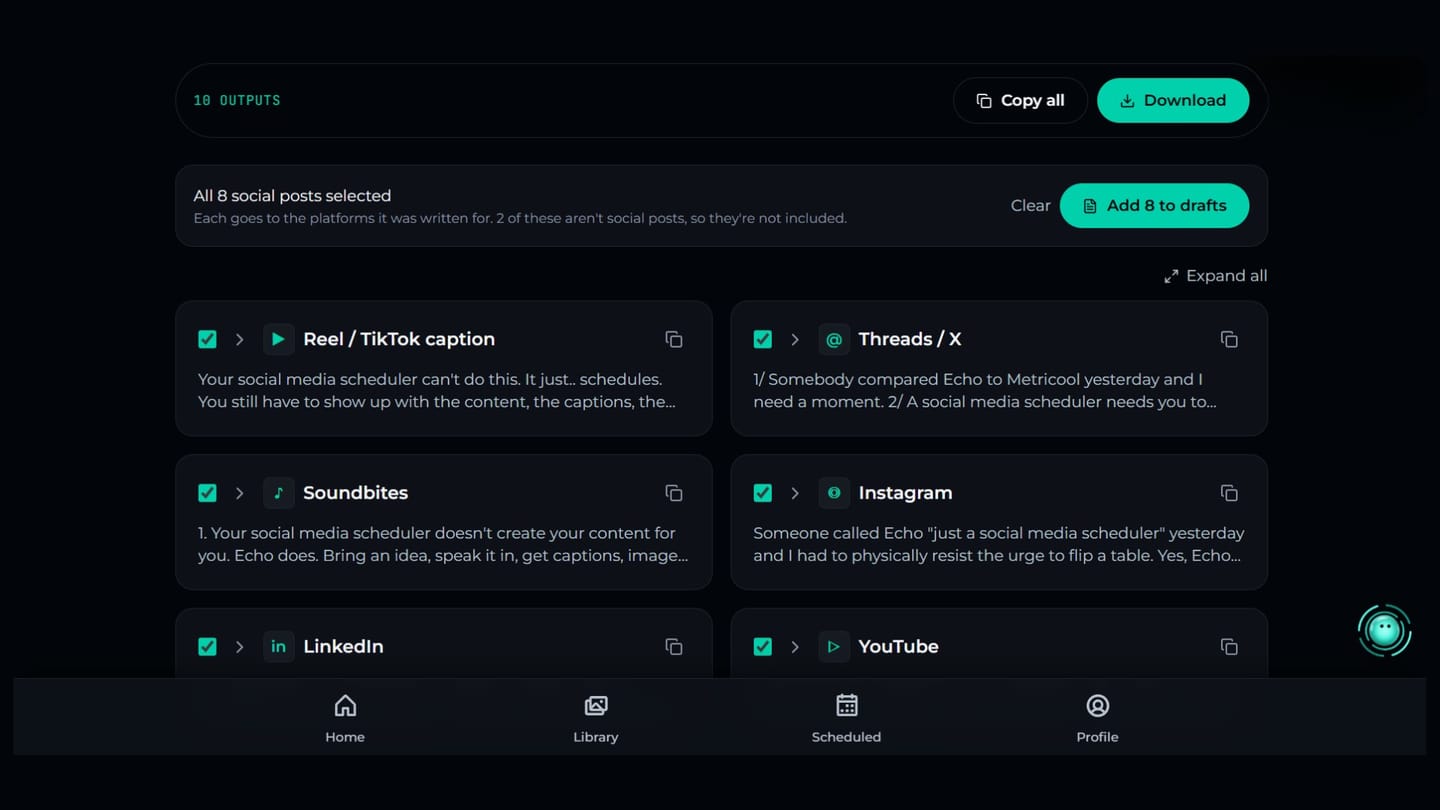The image size is (1440, 810).
Task: Copy the Instagram post text
Action: [x=1229, y=493]
